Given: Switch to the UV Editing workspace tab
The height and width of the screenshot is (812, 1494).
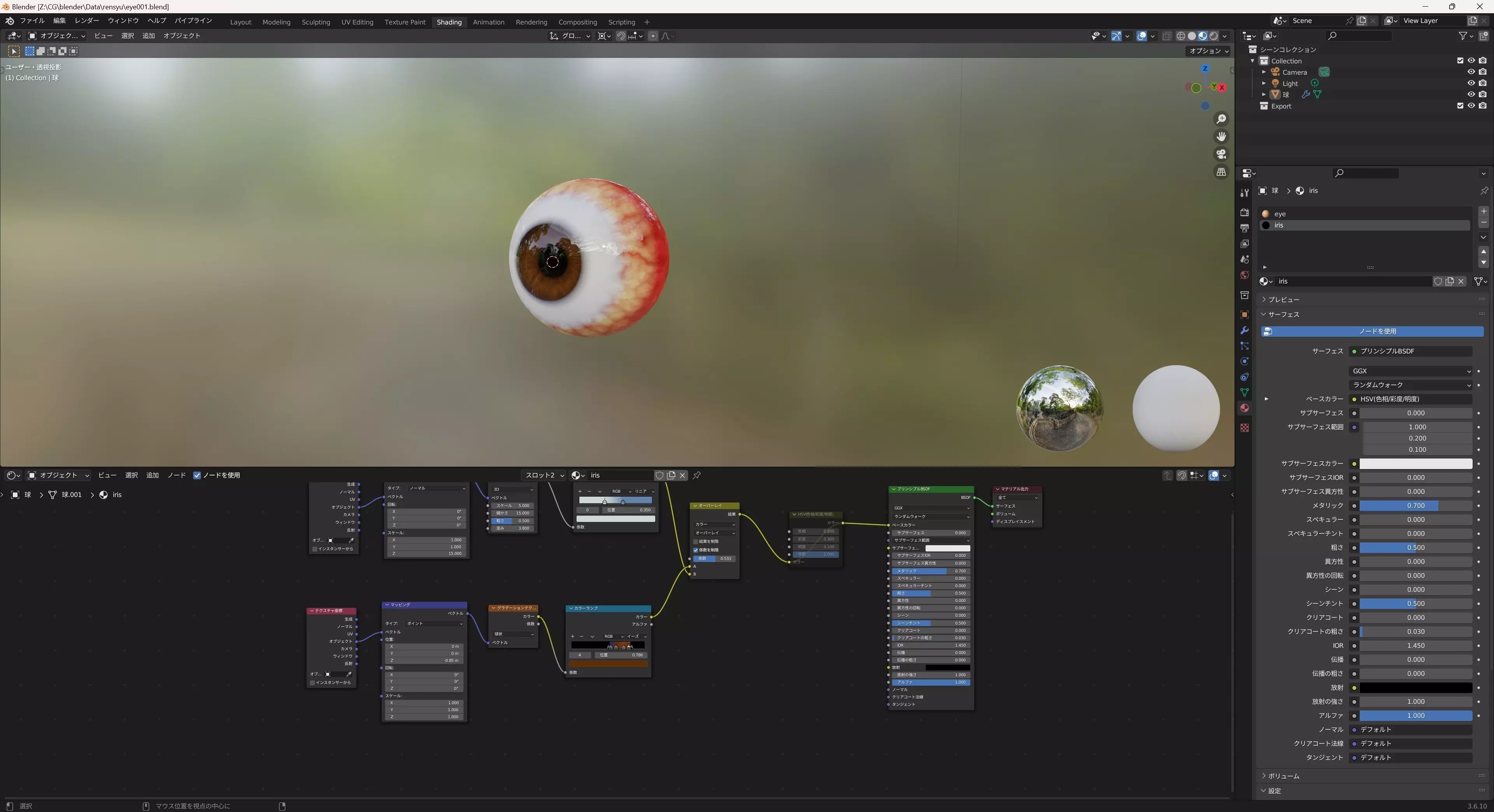Looking at the screenshot, I should tap(357, 22).
